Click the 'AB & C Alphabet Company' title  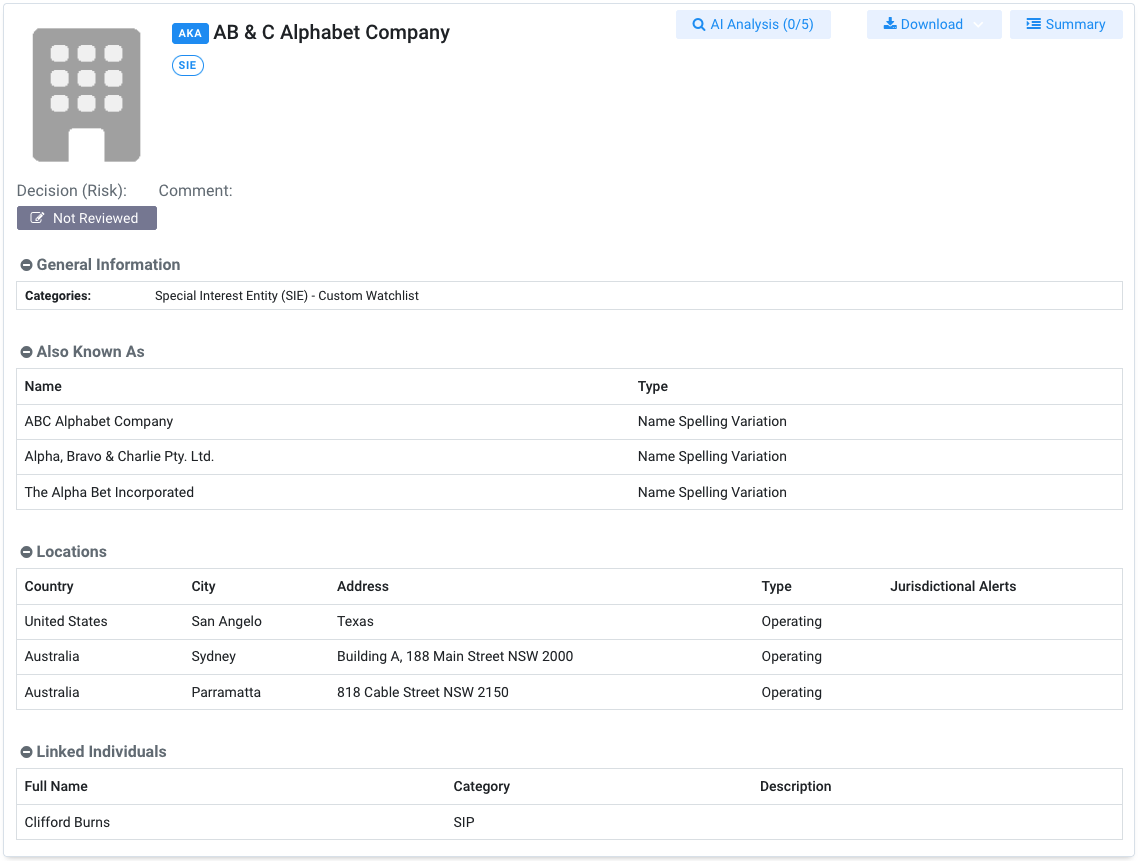332,33
